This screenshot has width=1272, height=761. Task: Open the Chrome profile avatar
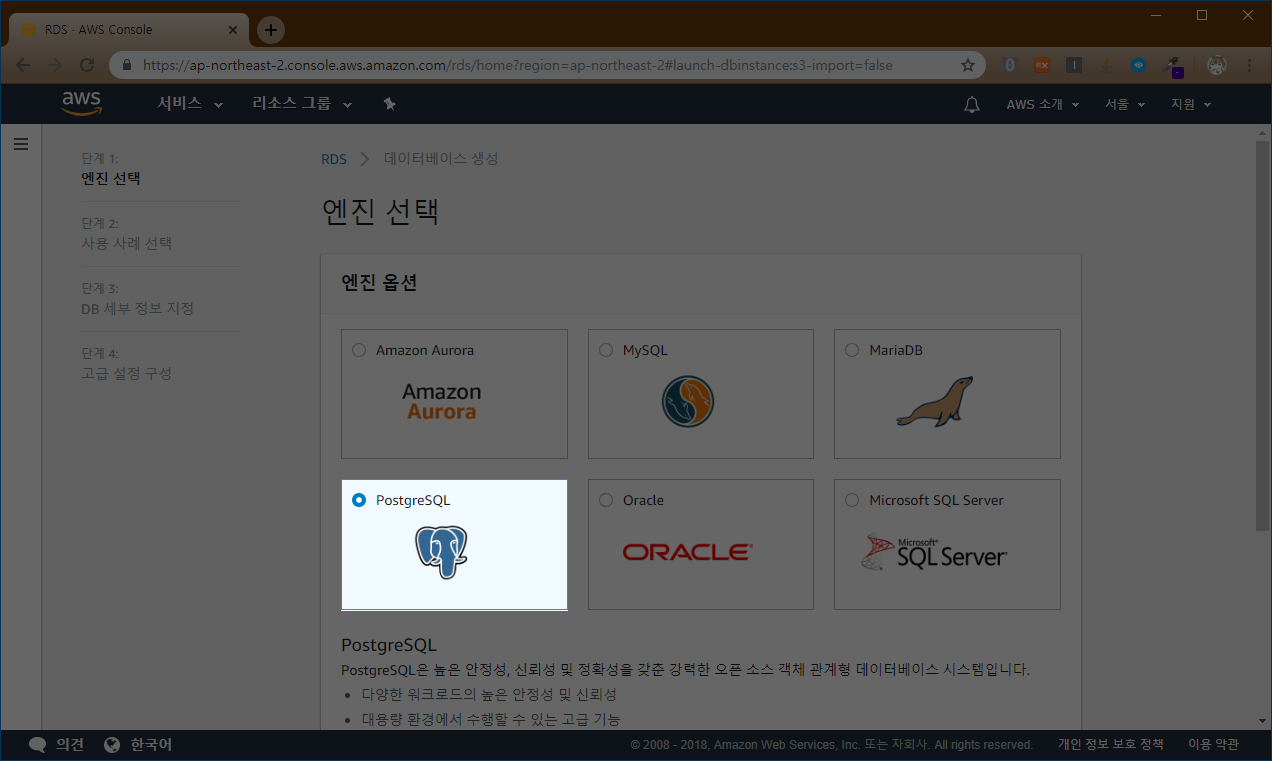(x=1217, y=65)
